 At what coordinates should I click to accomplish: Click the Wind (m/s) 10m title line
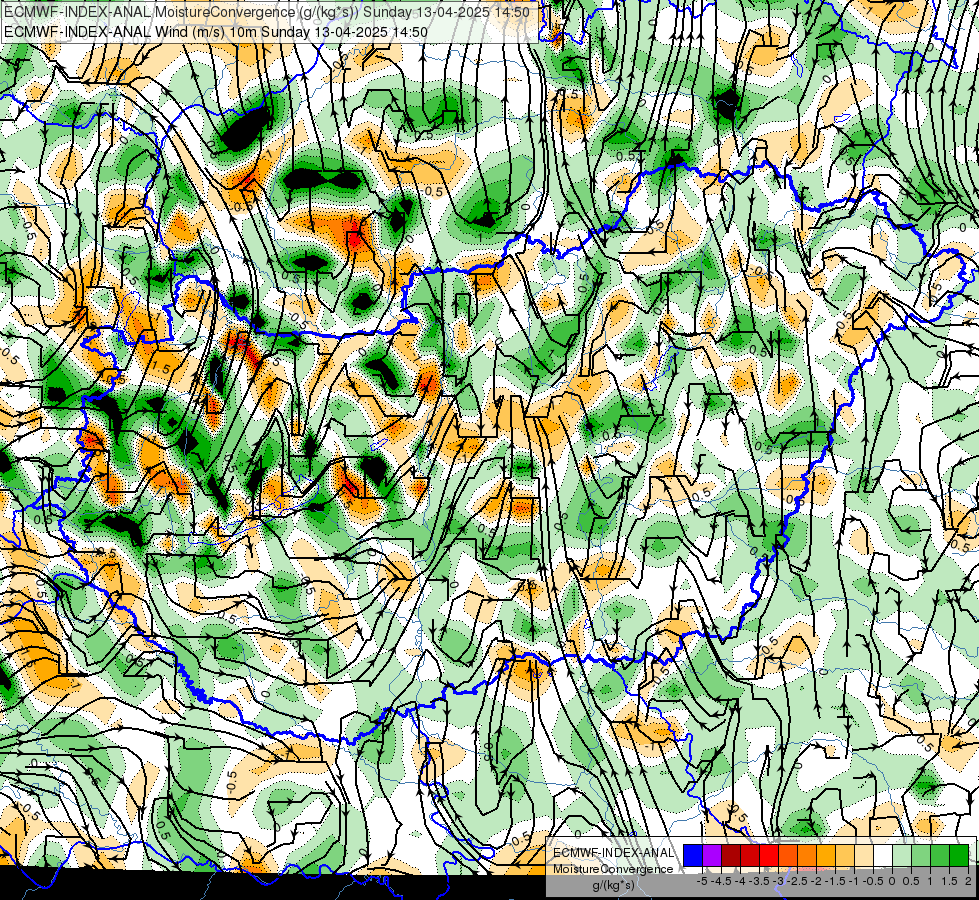coord(215,32)
